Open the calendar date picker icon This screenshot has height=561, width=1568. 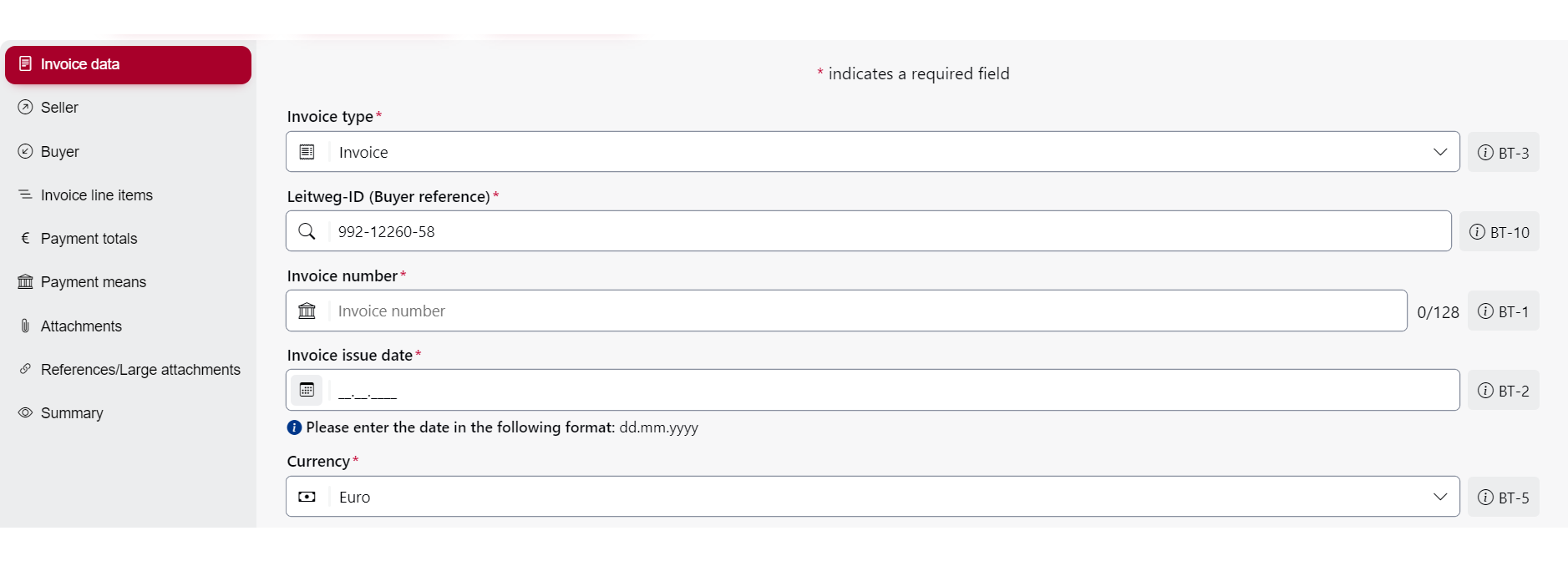coord(307,390)
